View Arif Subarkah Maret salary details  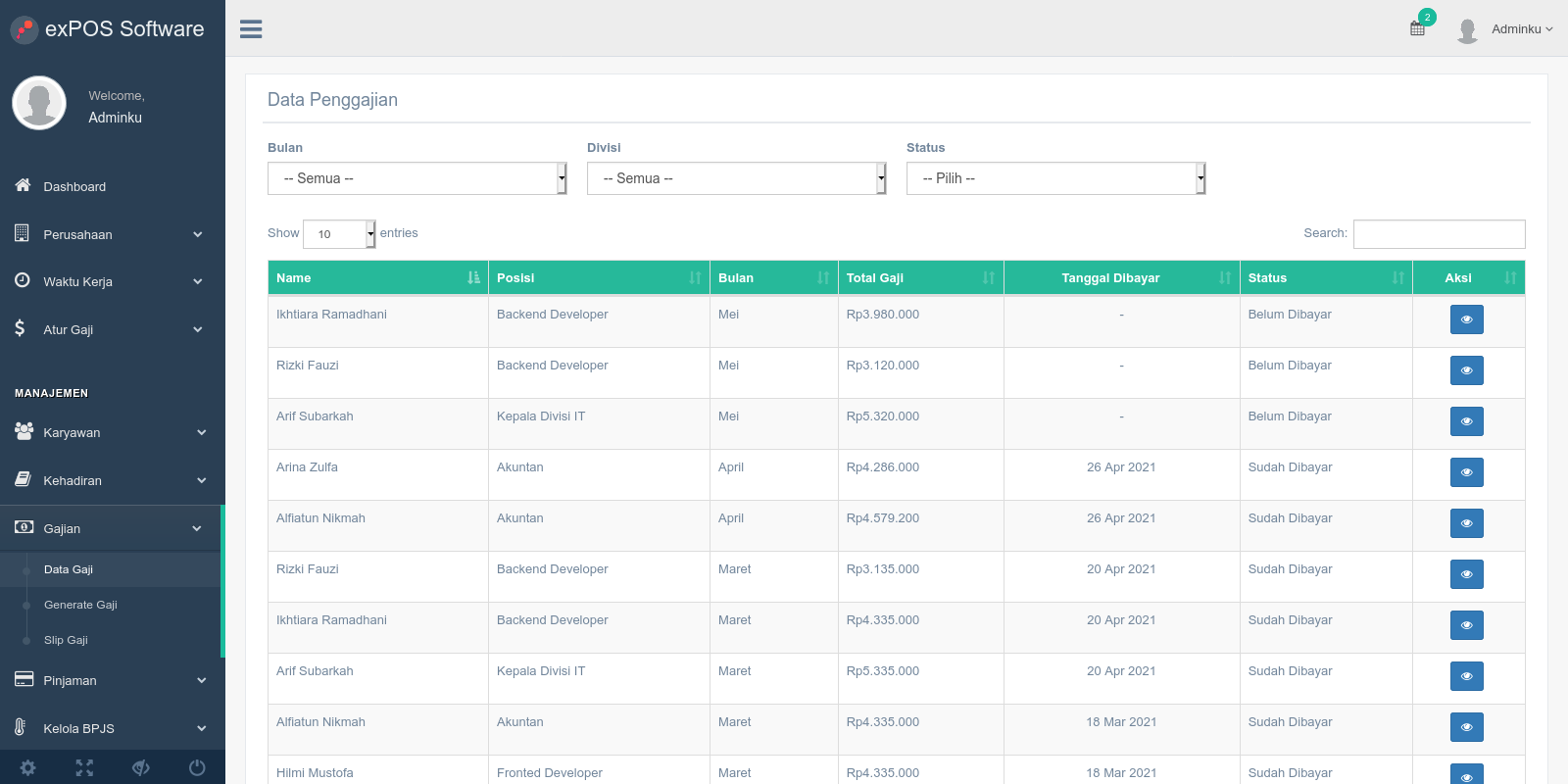(1466, 676)
